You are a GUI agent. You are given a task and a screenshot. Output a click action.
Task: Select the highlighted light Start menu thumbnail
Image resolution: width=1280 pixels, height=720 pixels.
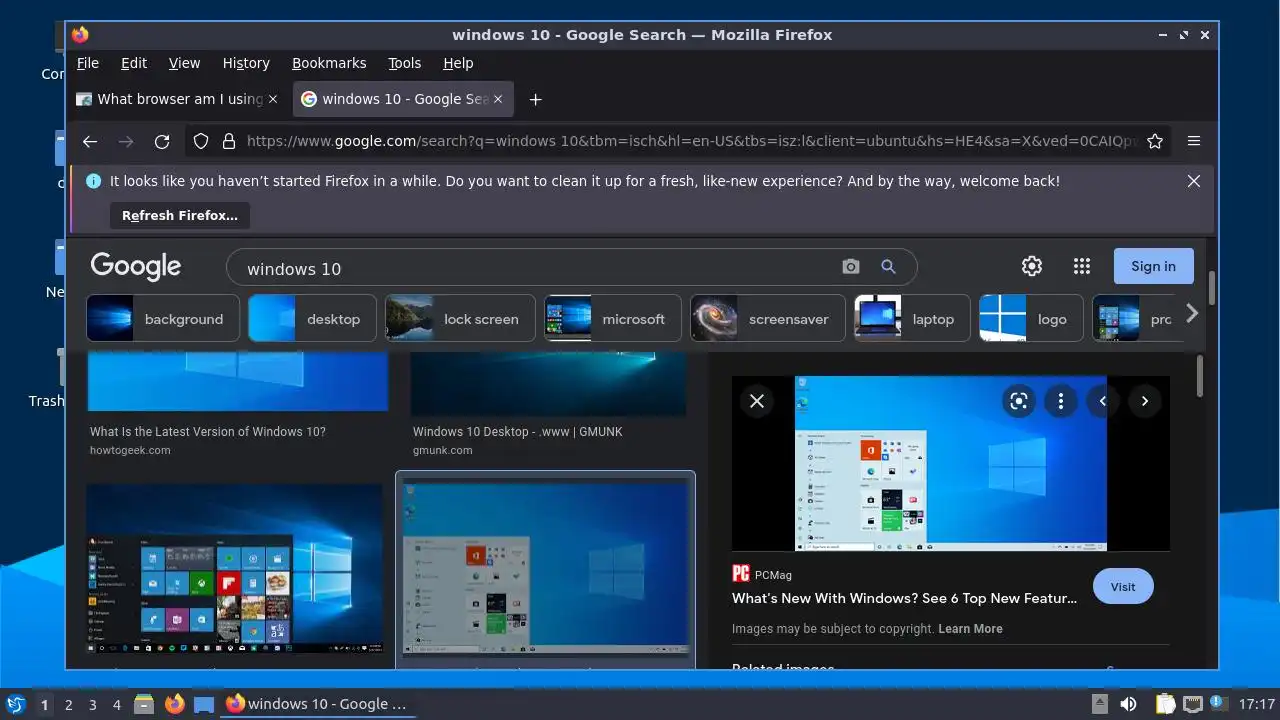(546, 569)
